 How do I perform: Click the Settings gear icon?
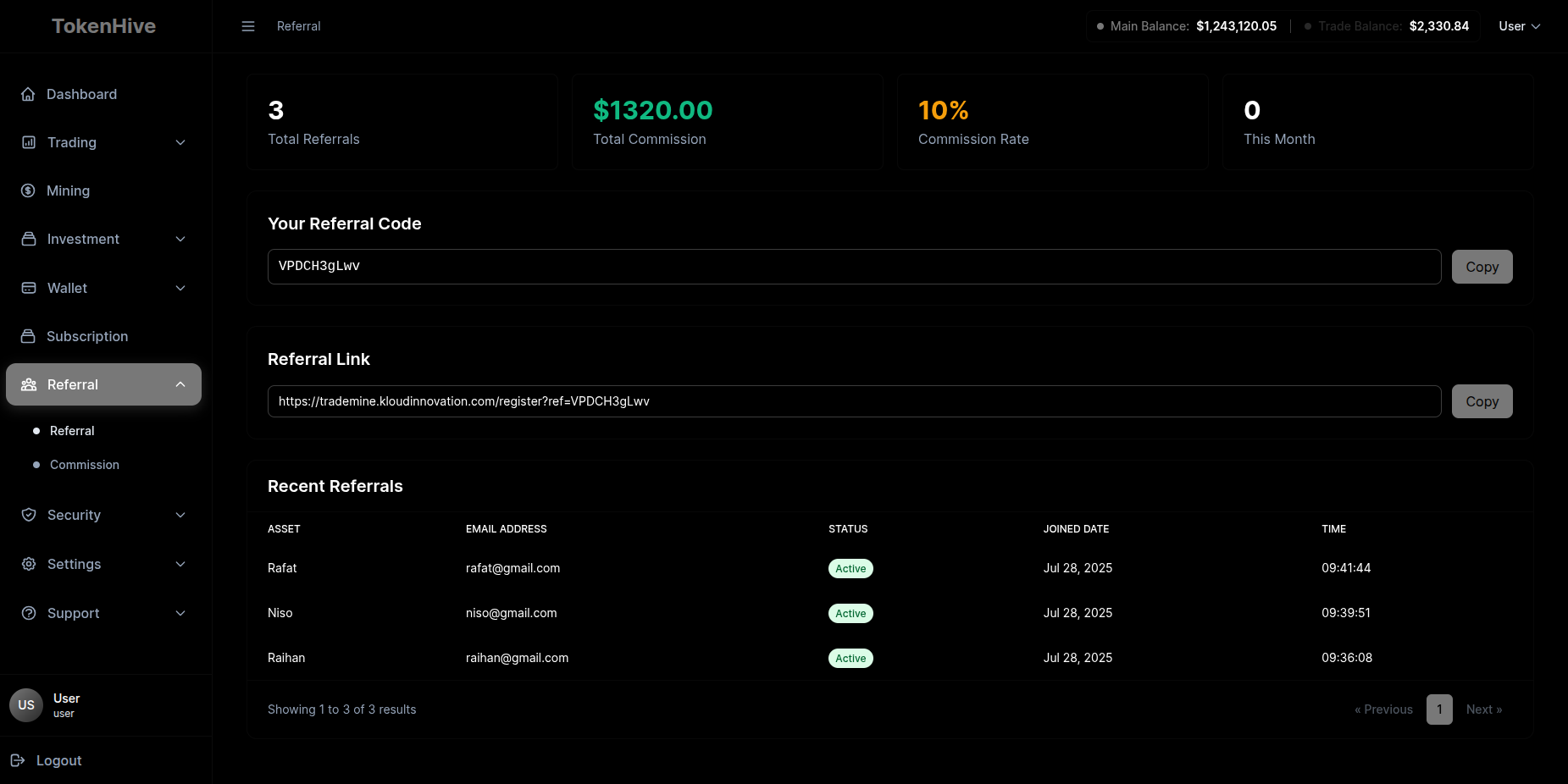(x=29, y=564)
